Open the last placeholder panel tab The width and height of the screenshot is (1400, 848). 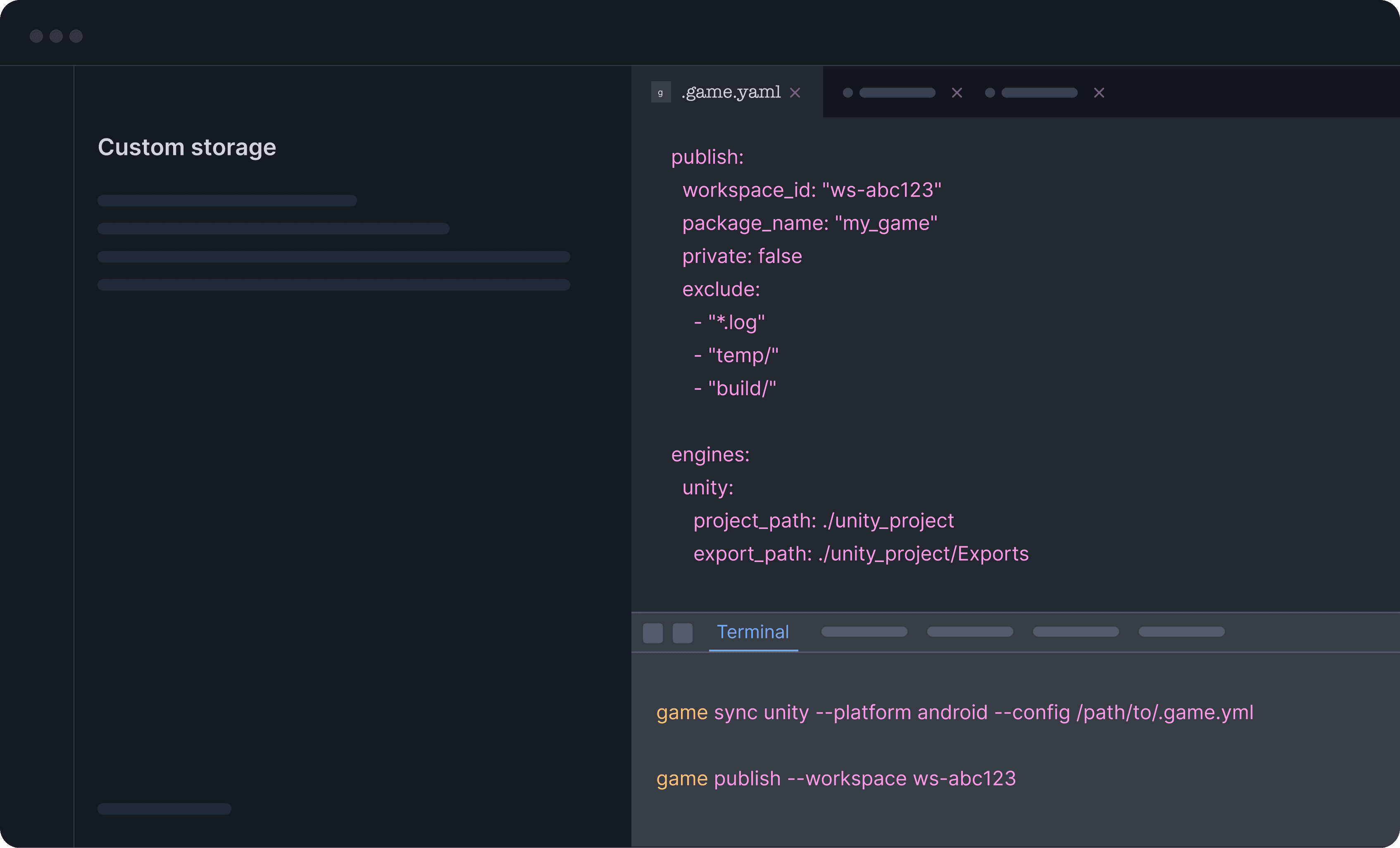[x=1181, y=632]
